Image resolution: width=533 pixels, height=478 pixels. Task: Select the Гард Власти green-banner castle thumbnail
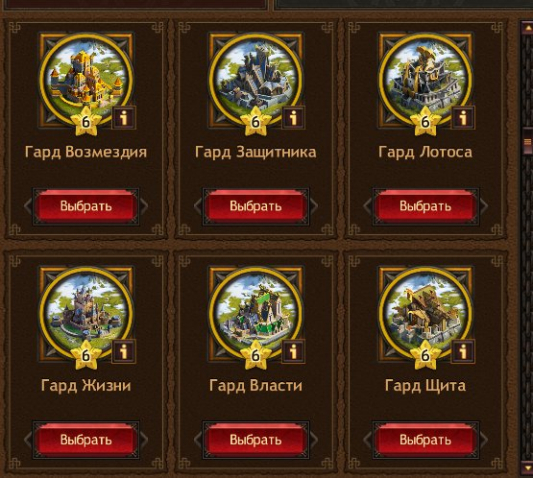pyautogui.click(x=256, y=312)
